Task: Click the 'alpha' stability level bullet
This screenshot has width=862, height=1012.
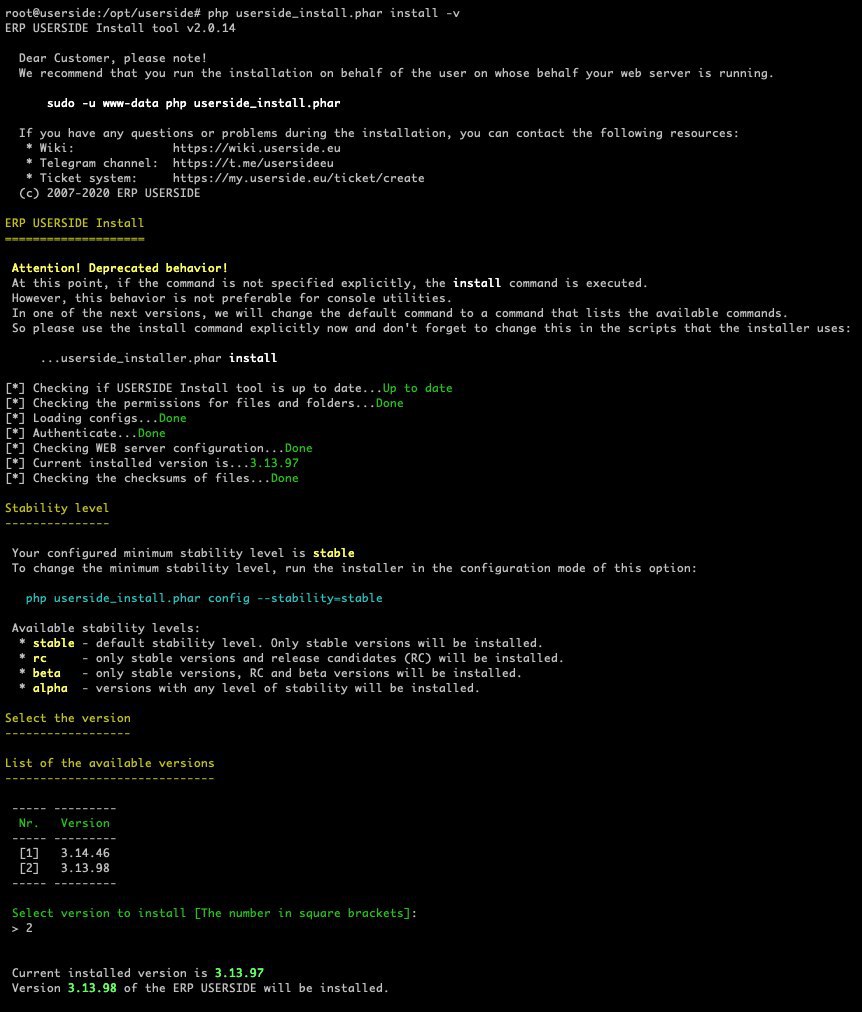Action: click(x=50, y=688)
